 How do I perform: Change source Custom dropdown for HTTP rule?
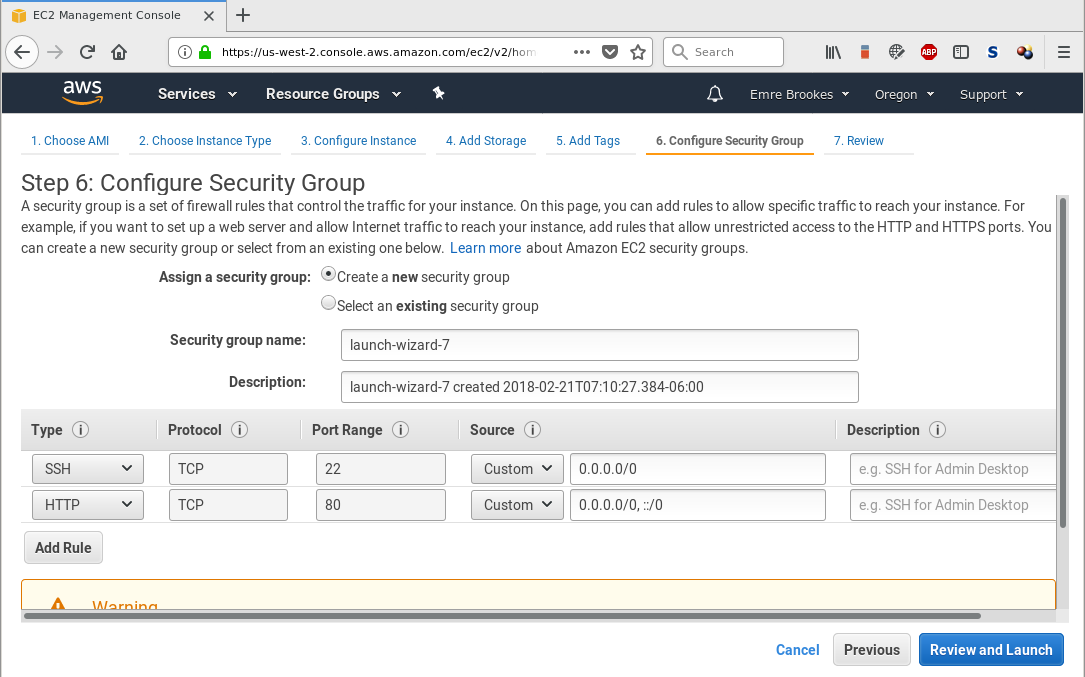click(x=518, y=505)
